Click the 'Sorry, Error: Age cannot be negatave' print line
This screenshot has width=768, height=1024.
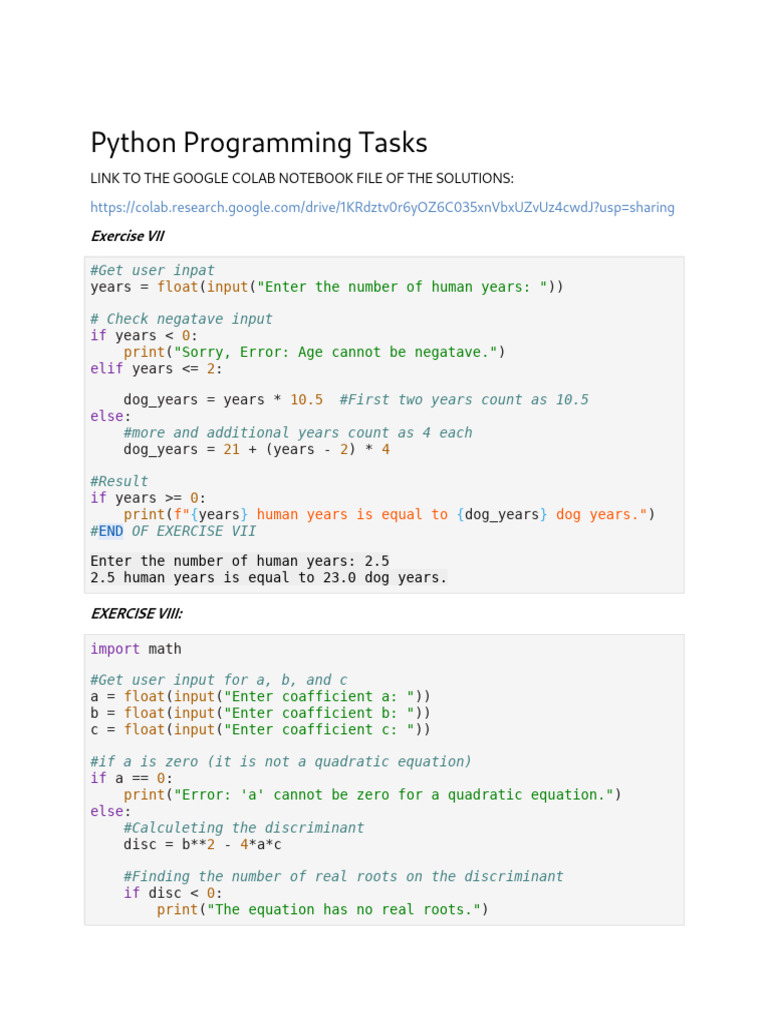(314, 352)
